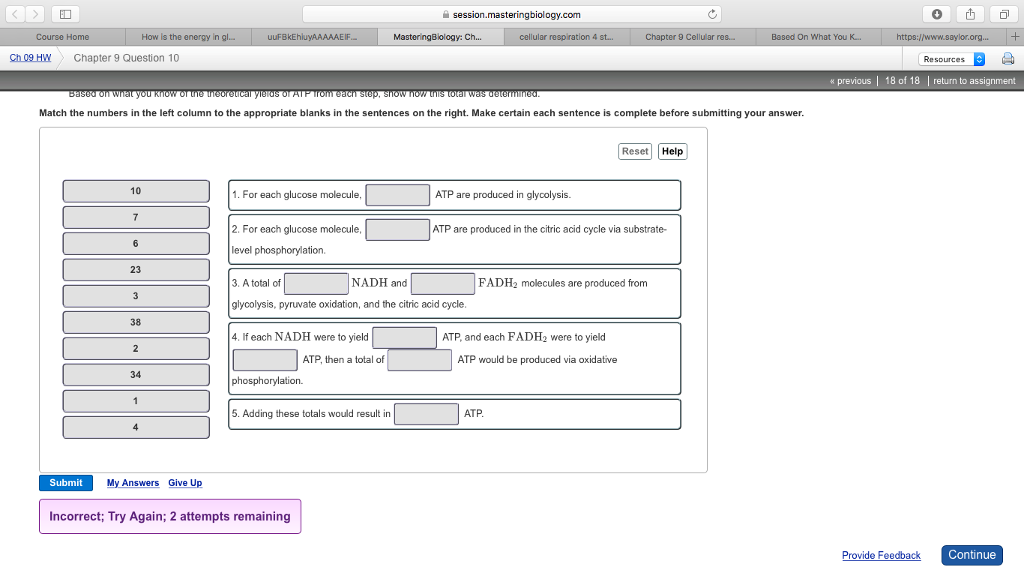Open the Help button
Viewport: 1024px width, 576px height.
(x=671, y=150)
